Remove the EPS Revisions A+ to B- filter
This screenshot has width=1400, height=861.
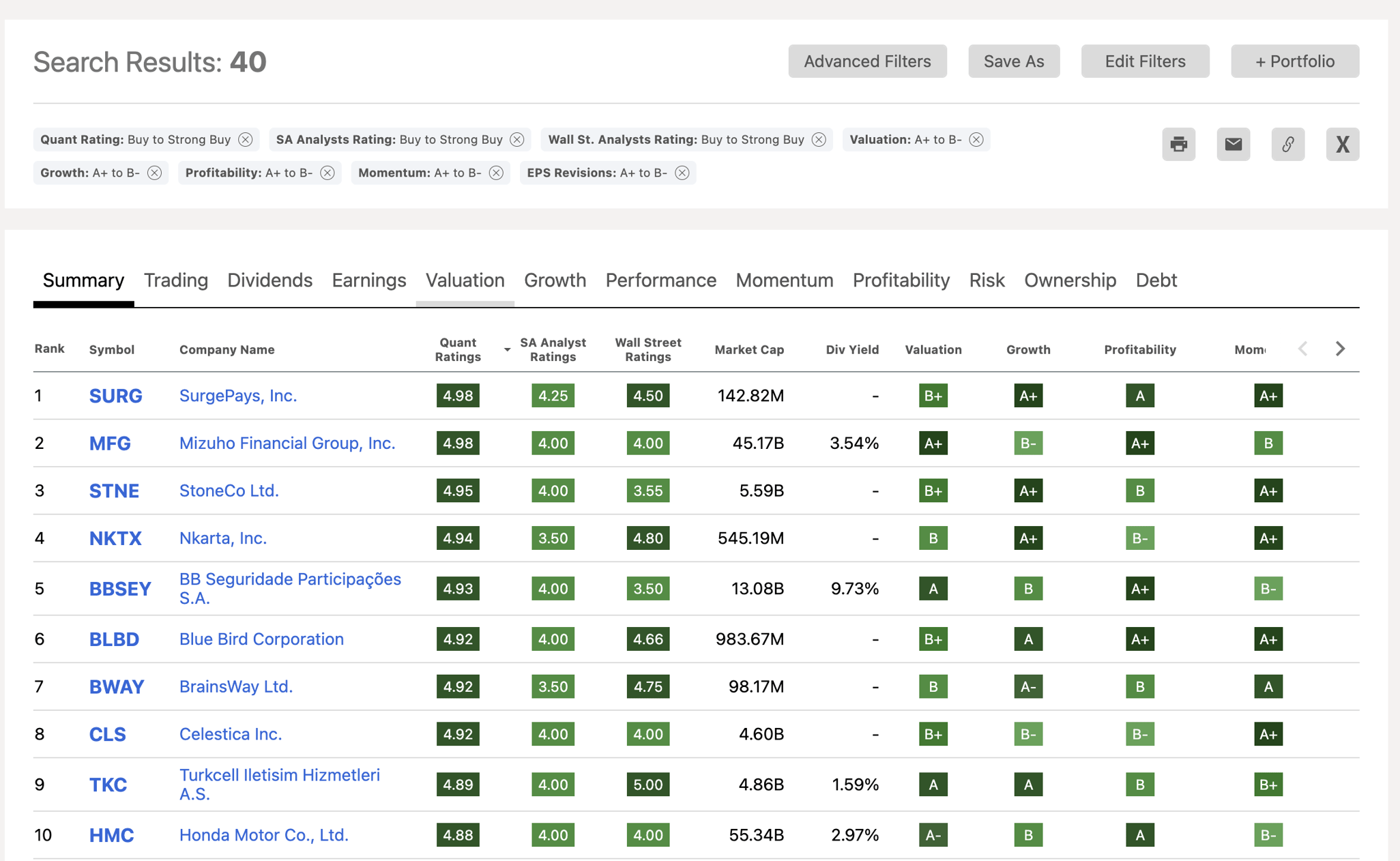click(x=683, y=172)
